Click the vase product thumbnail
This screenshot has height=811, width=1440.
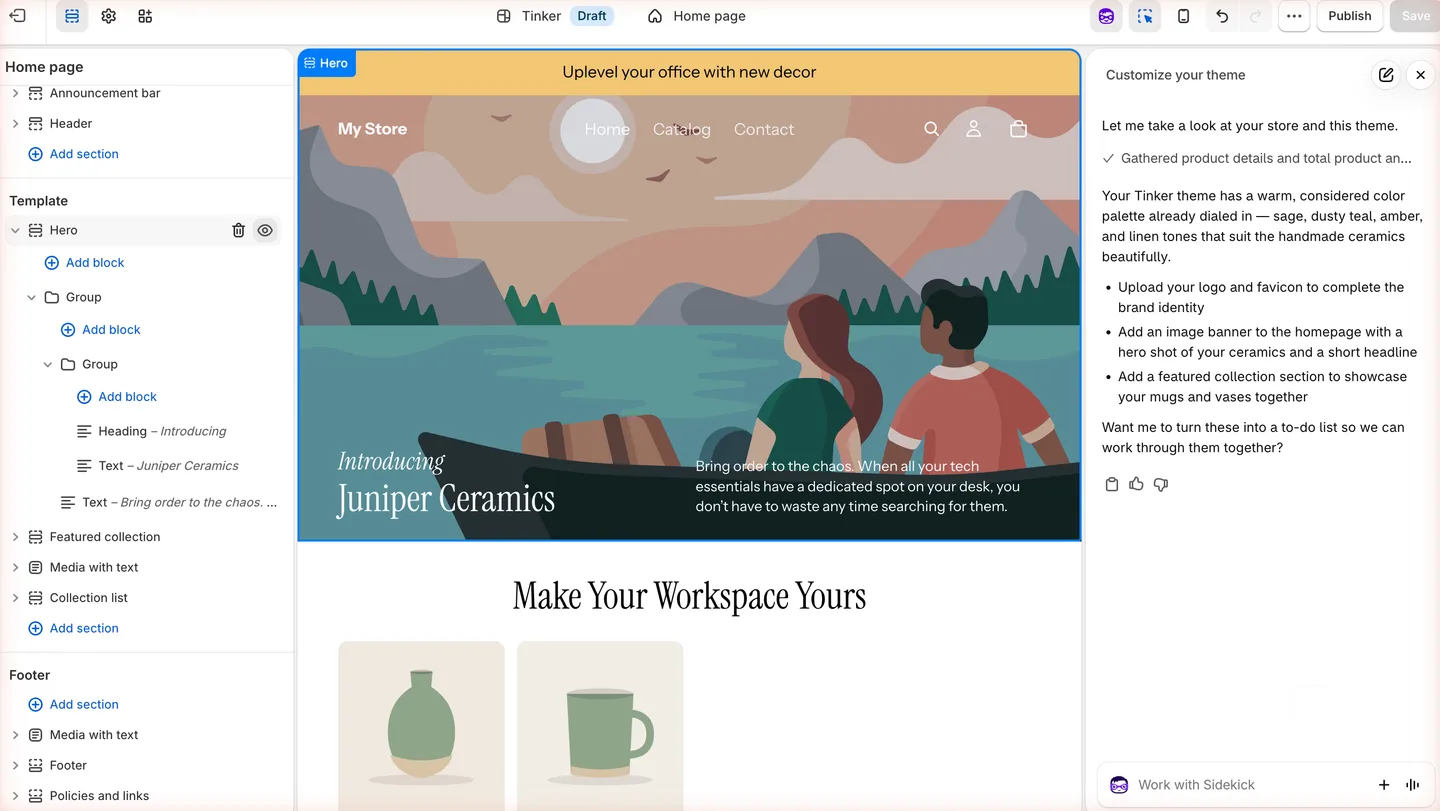(421, 726)
